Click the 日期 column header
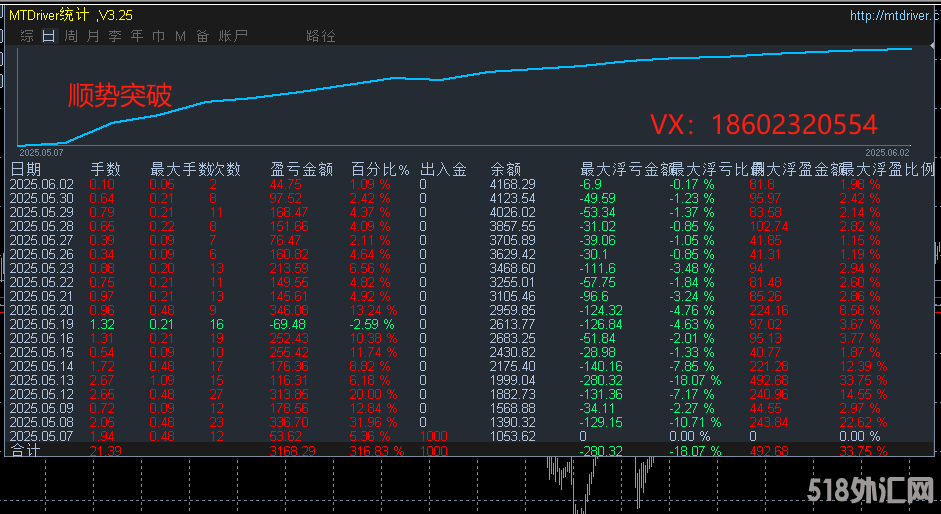The image size is (941, 514). tap(26, 170)
